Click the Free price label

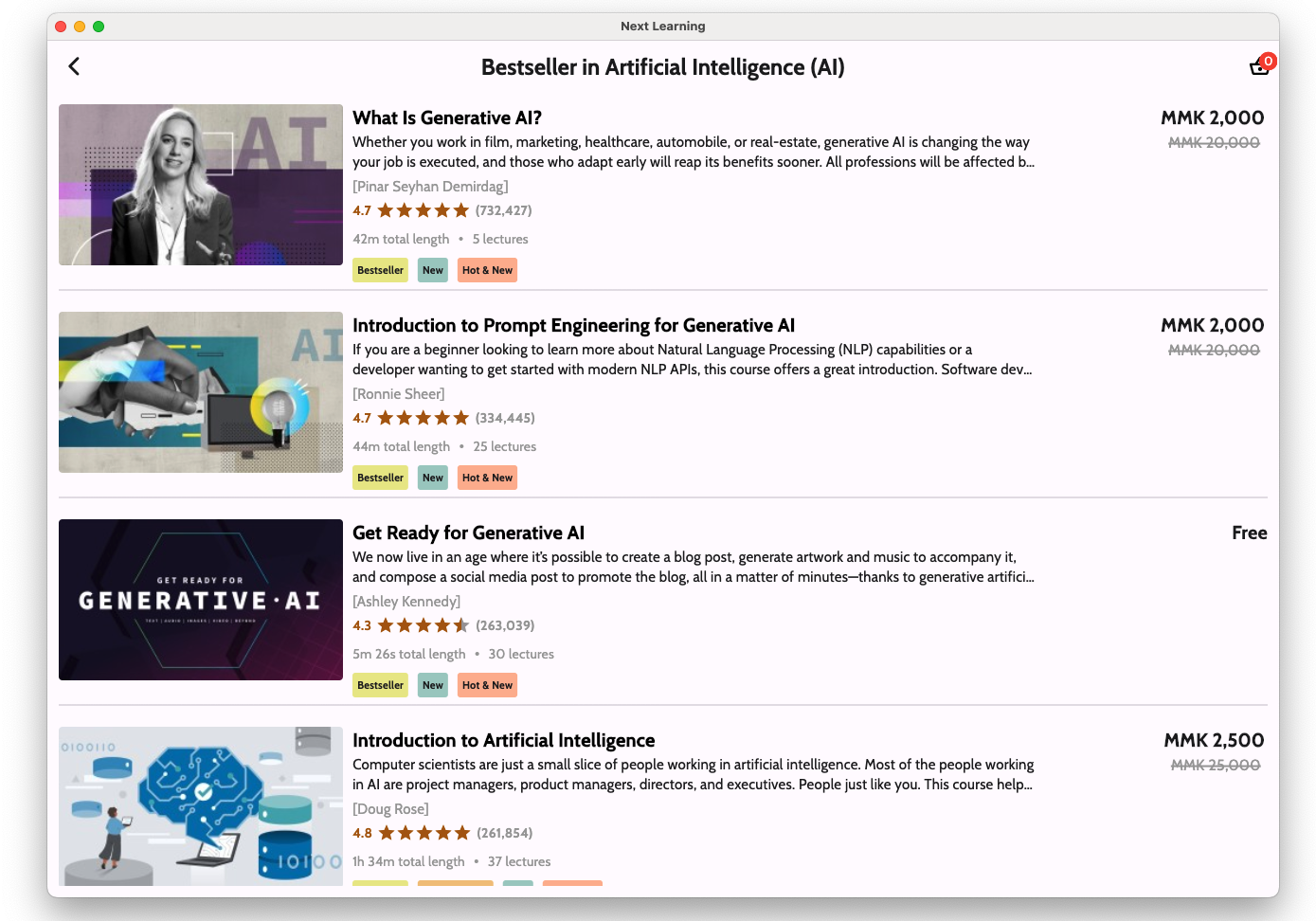[x=1249, y=533]
